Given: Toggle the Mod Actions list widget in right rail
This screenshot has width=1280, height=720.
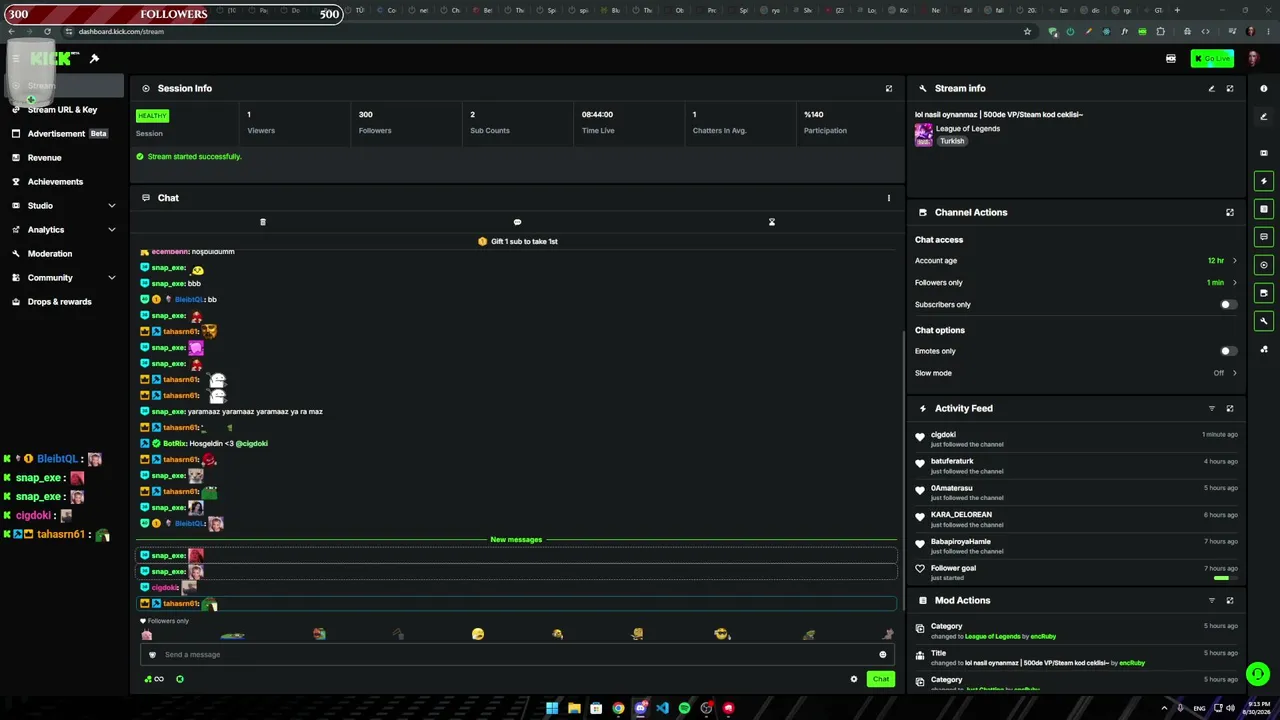Looking at the screenshot, I should click(x=1264, y=209).
